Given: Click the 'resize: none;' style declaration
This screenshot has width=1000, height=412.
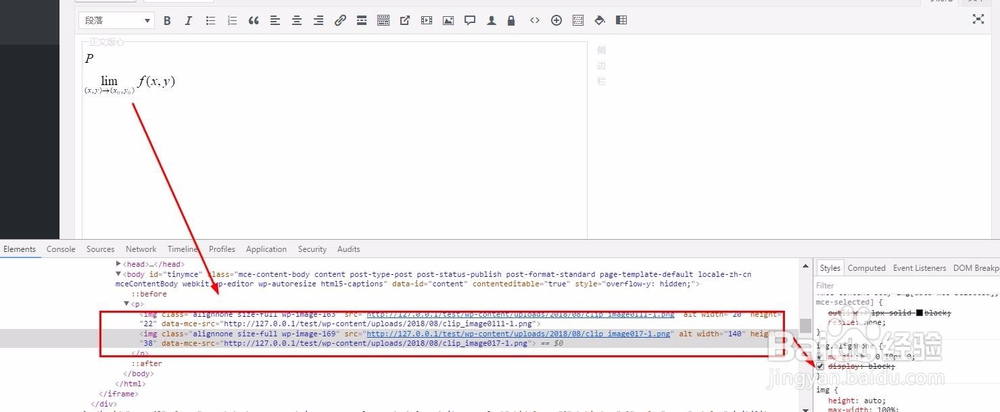Looking at the screenshot, I should pyautogui.click(x=855, y=323).
